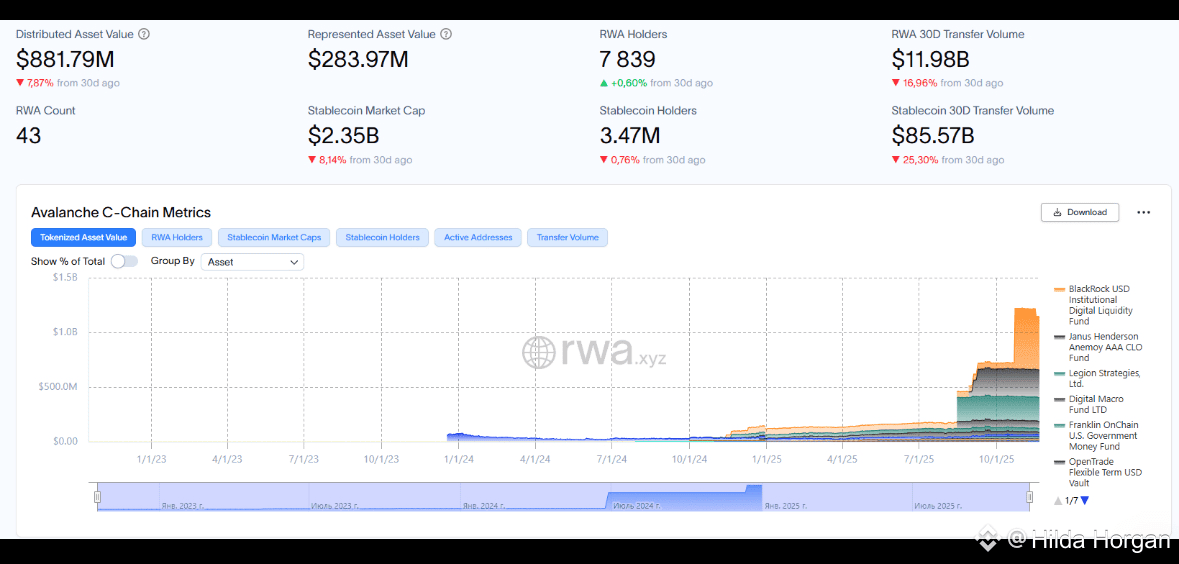Click the 16,96% change indicator

click(914, 83)
